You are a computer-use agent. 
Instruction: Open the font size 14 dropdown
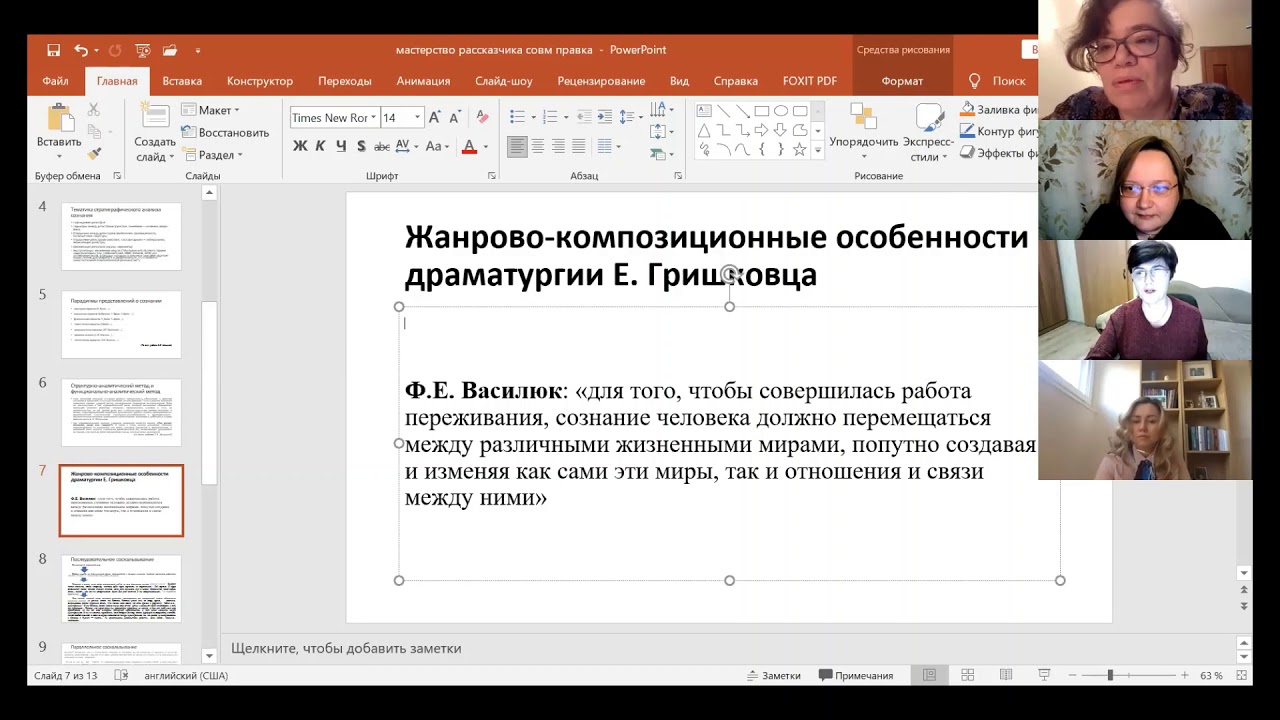pos(417,117)
